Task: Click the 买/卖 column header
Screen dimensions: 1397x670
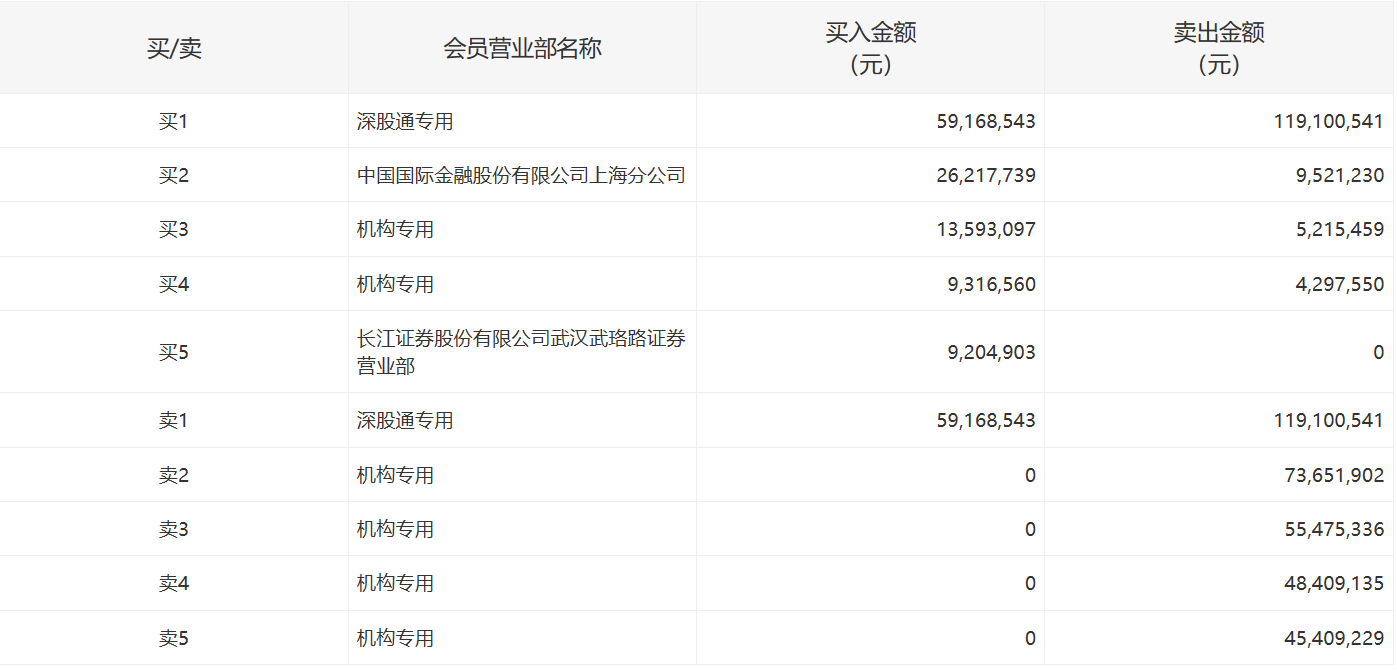Action: (174, 48)
